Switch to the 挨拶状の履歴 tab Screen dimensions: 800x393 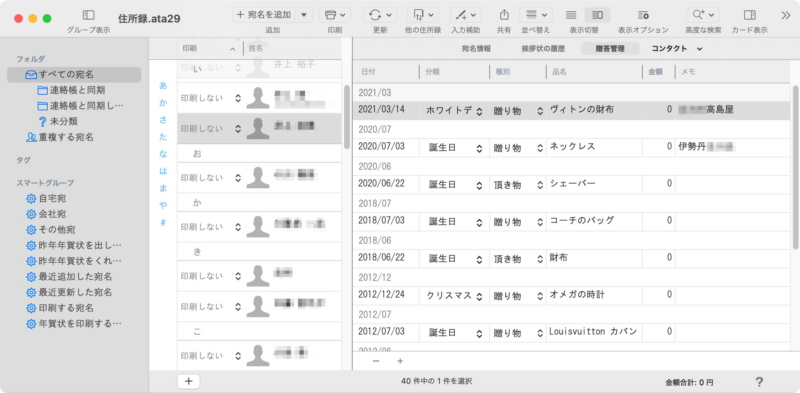543,48
